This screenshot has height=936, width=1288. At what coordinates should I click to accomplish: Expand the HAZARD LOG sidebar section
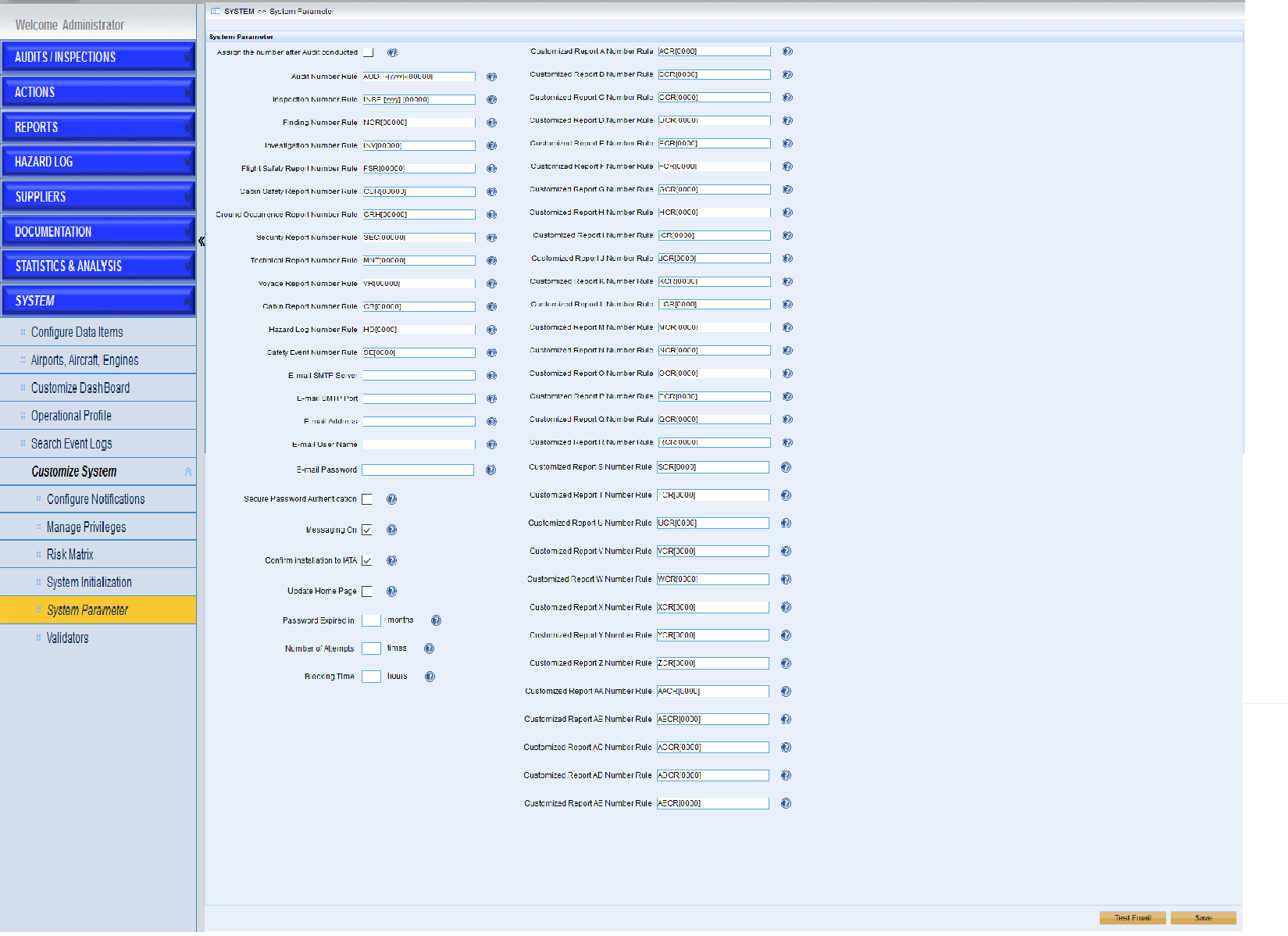pos(98,162)
